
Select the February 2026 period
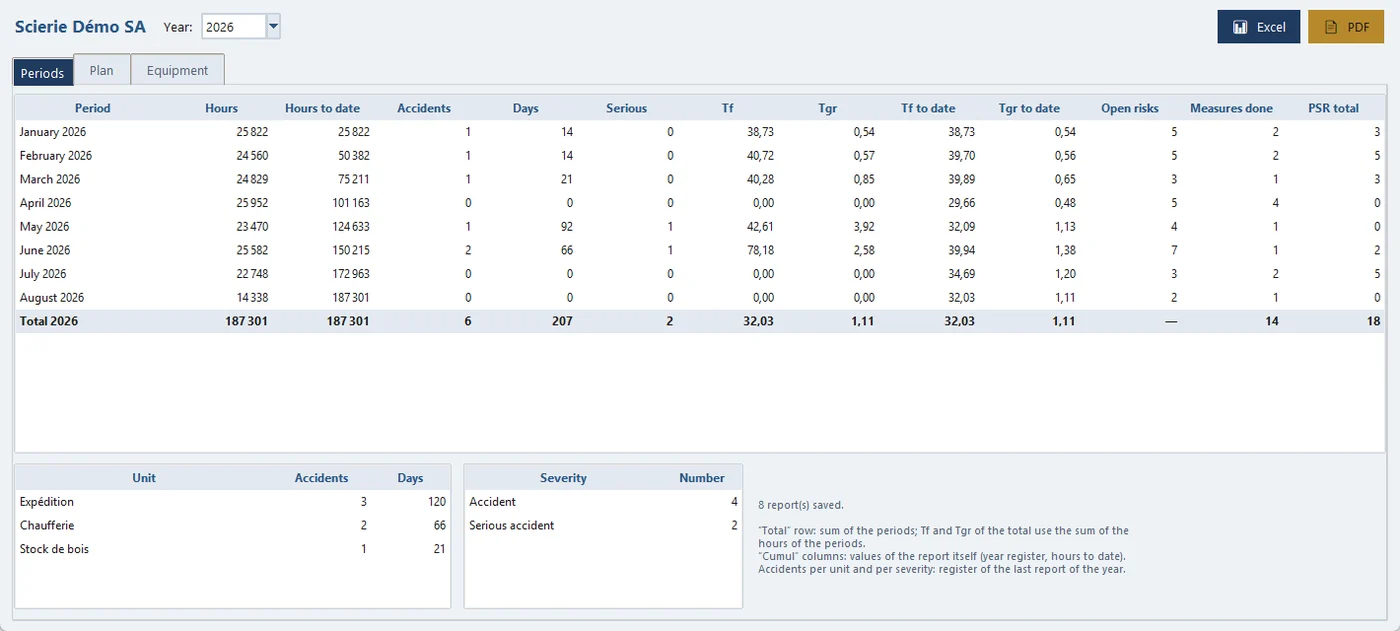(x=699, y=156)
